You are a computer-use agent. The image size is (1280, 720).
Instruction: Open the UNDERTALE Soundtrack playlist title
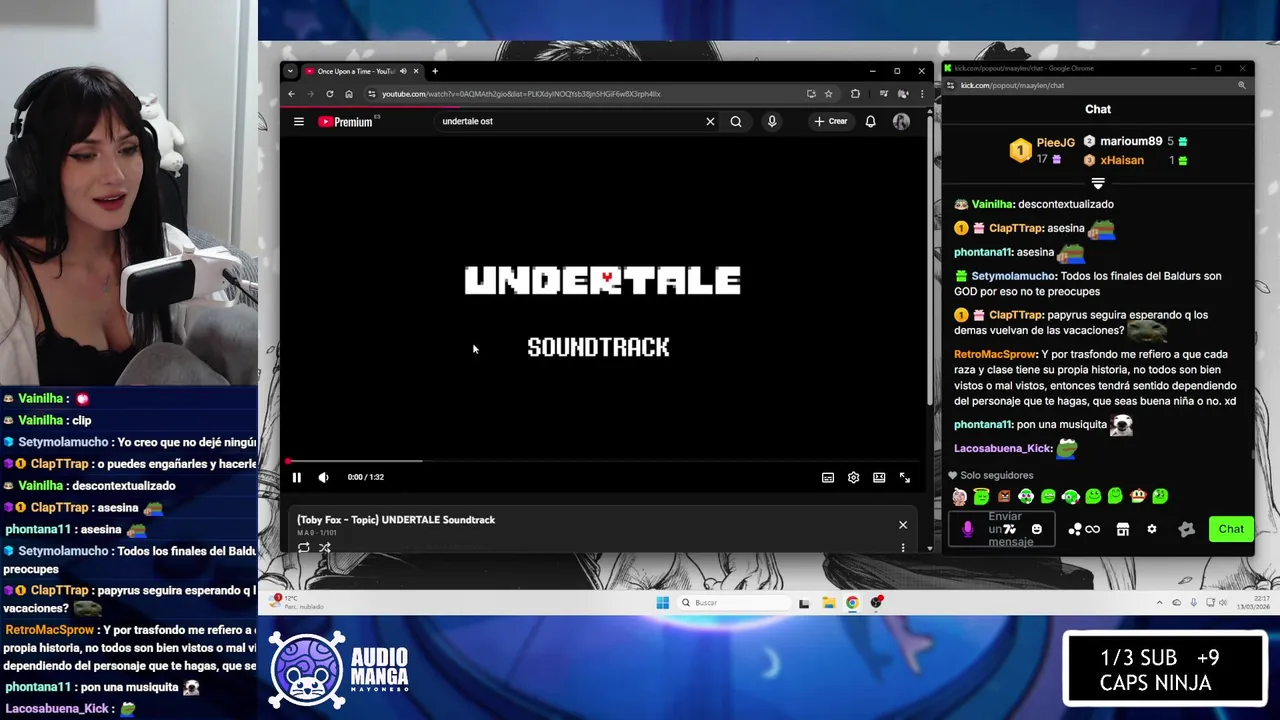pos(396,520)
